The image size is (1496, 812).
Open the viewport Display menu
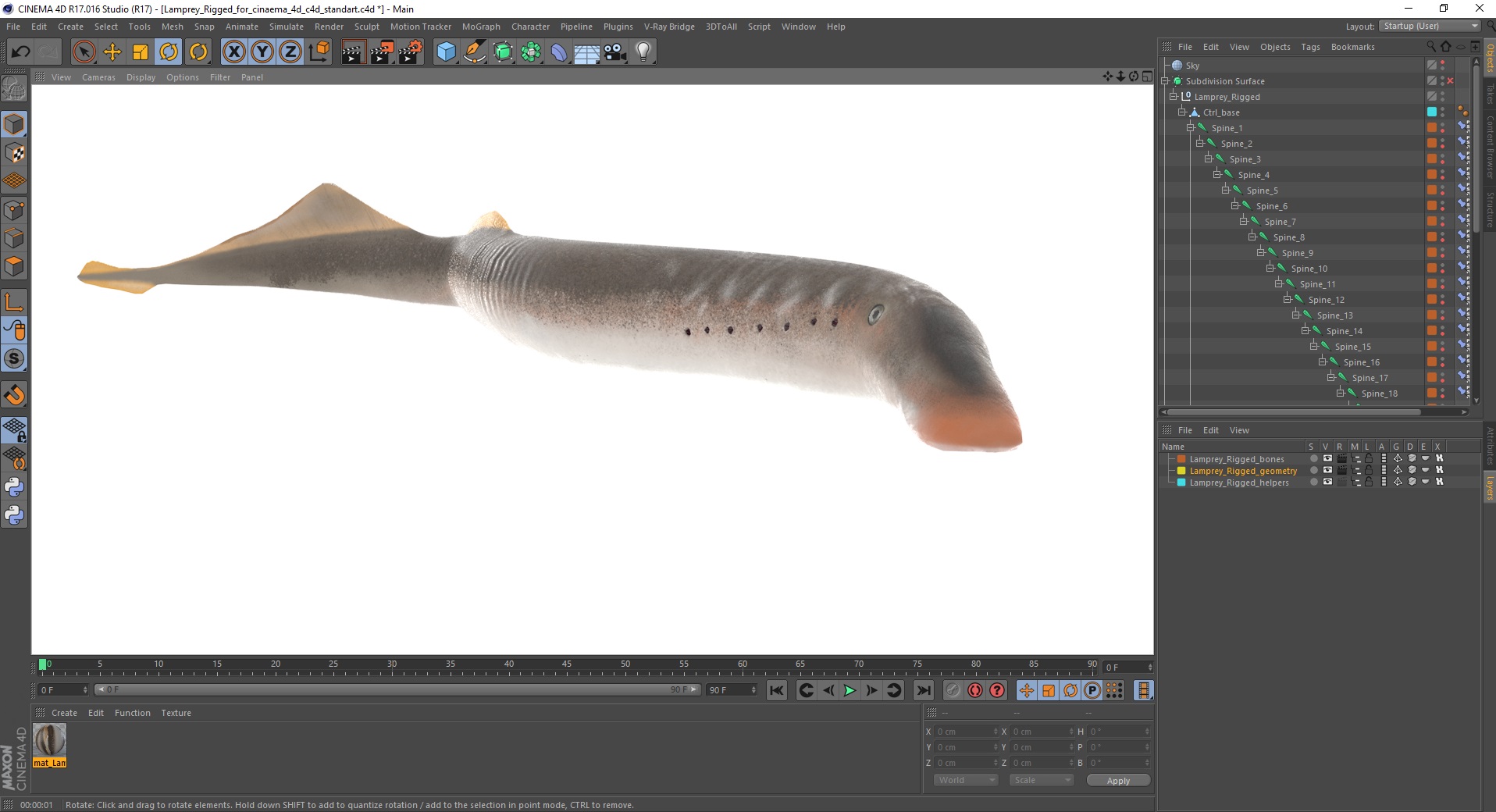click(141, 77)
